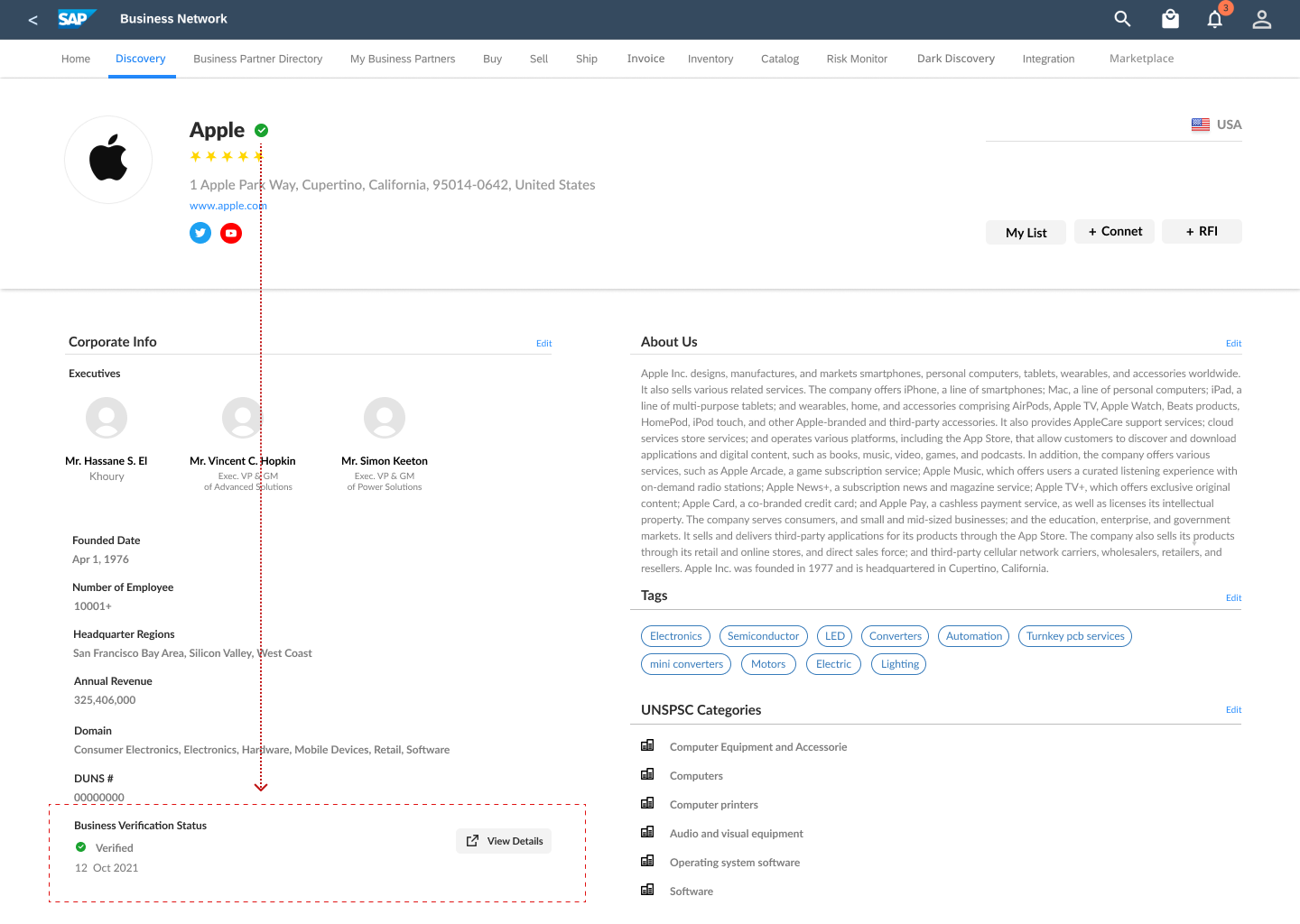Viewport: 1300px width, 924px height.
Task: Select the Automation tag
Action: click(974, 636)
